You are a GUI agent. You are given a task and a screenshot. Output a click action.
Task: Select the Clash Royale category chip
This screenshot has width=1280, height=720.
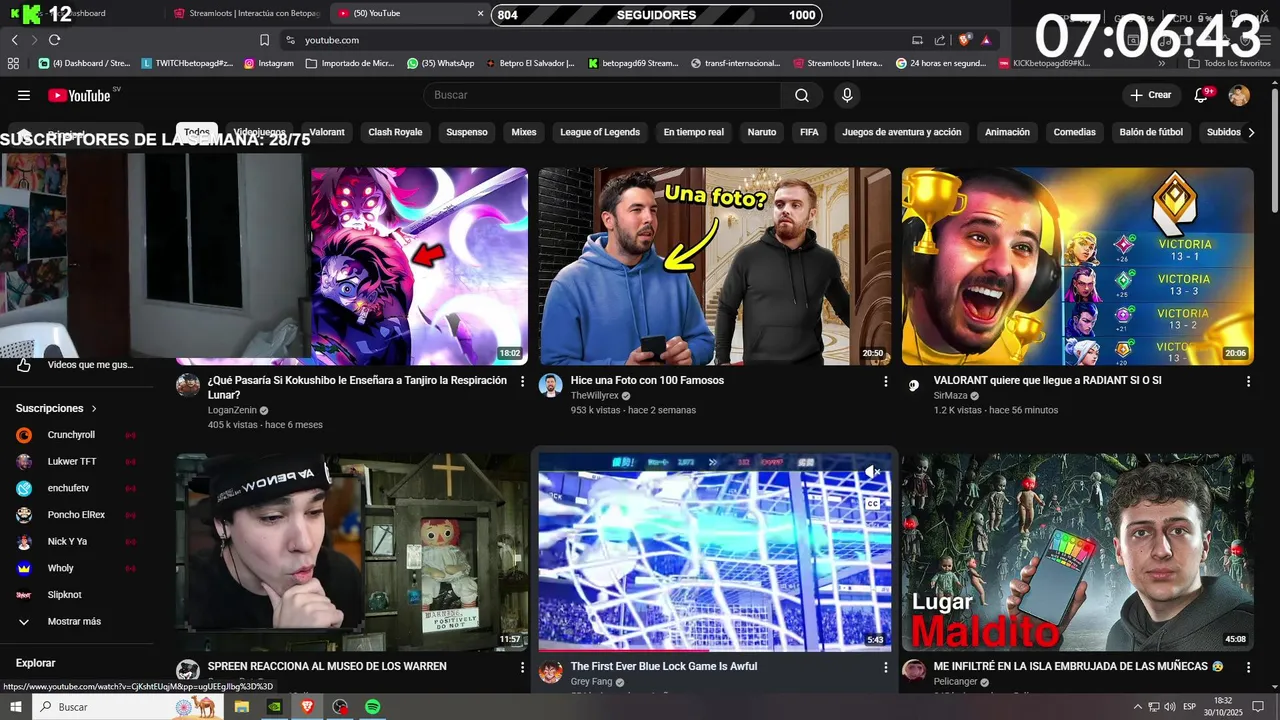click(x=395, y=132)
